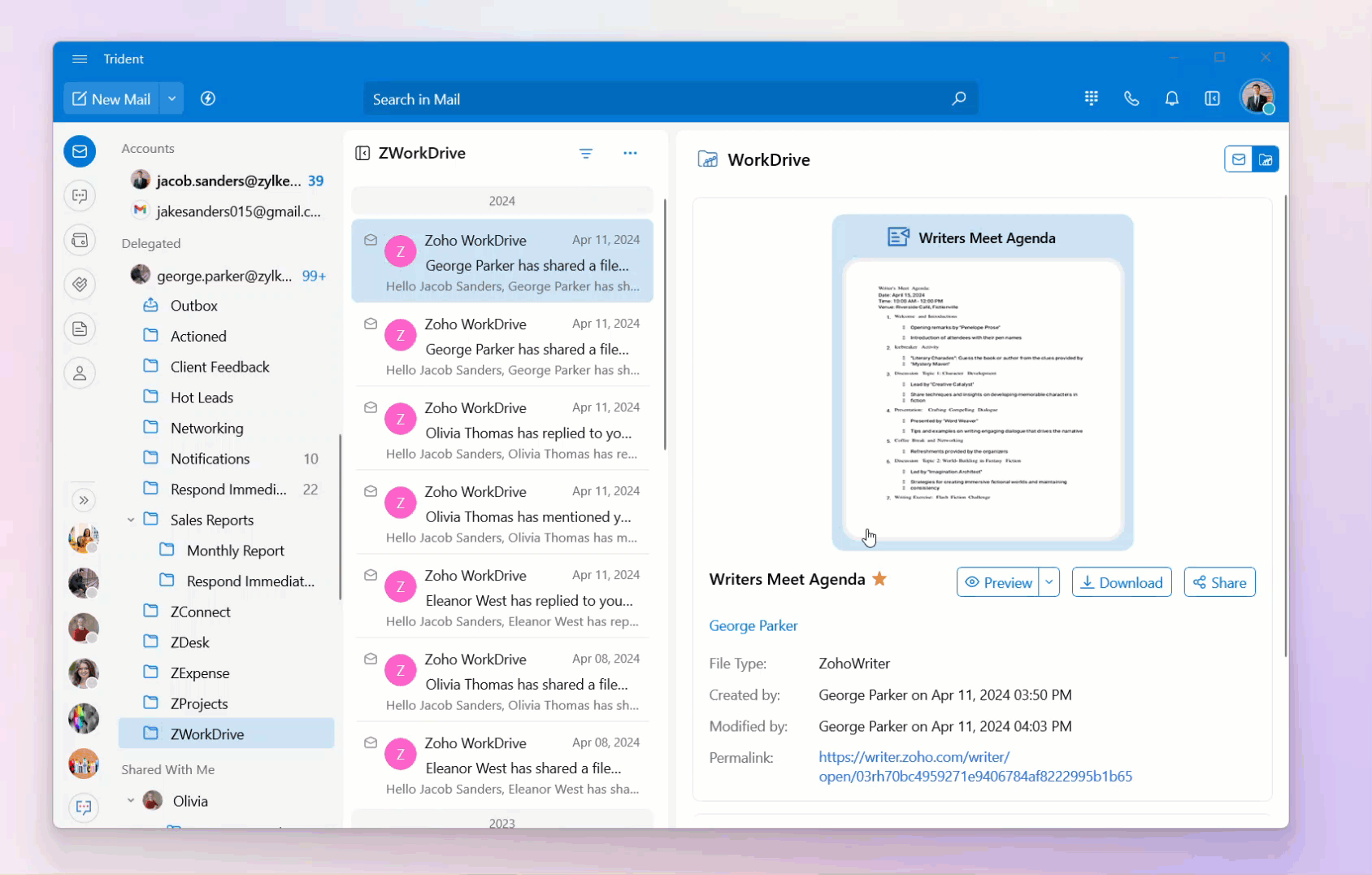
Task: Select george.parker delegated account
Action: point(227,276)
